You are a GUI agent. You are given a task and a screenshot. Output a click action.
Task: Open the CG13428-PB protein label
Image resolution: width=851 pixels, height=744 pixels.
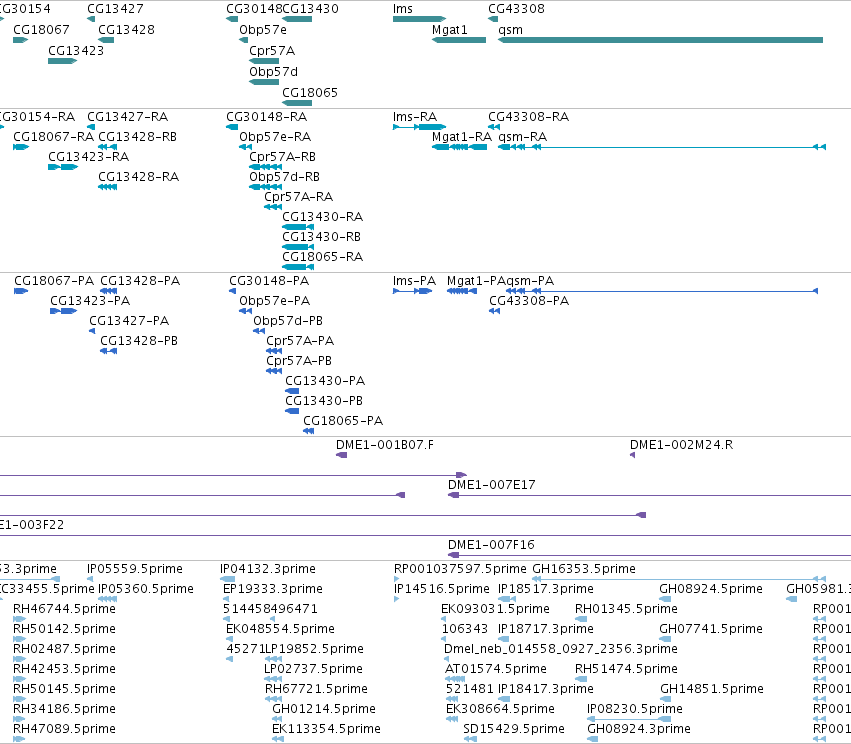(x=139, y=341)
